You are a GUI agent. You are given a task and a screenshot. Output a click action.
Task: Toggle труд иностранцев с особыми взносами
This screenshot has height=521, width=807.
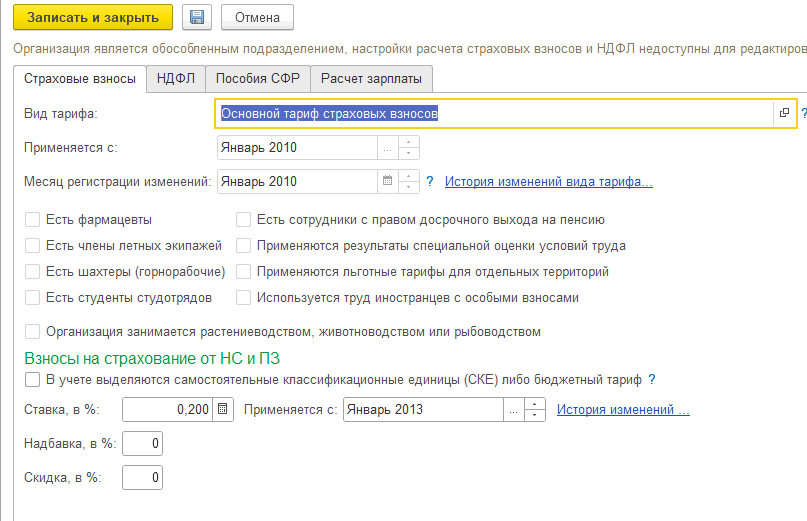click(243, 298)
